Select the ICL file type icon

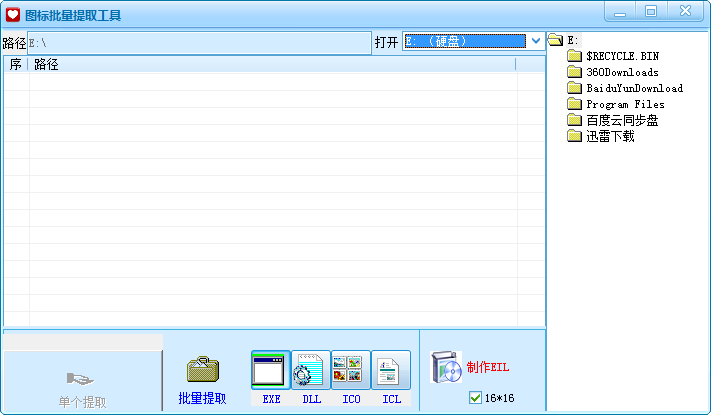click(x=391, y=370)
